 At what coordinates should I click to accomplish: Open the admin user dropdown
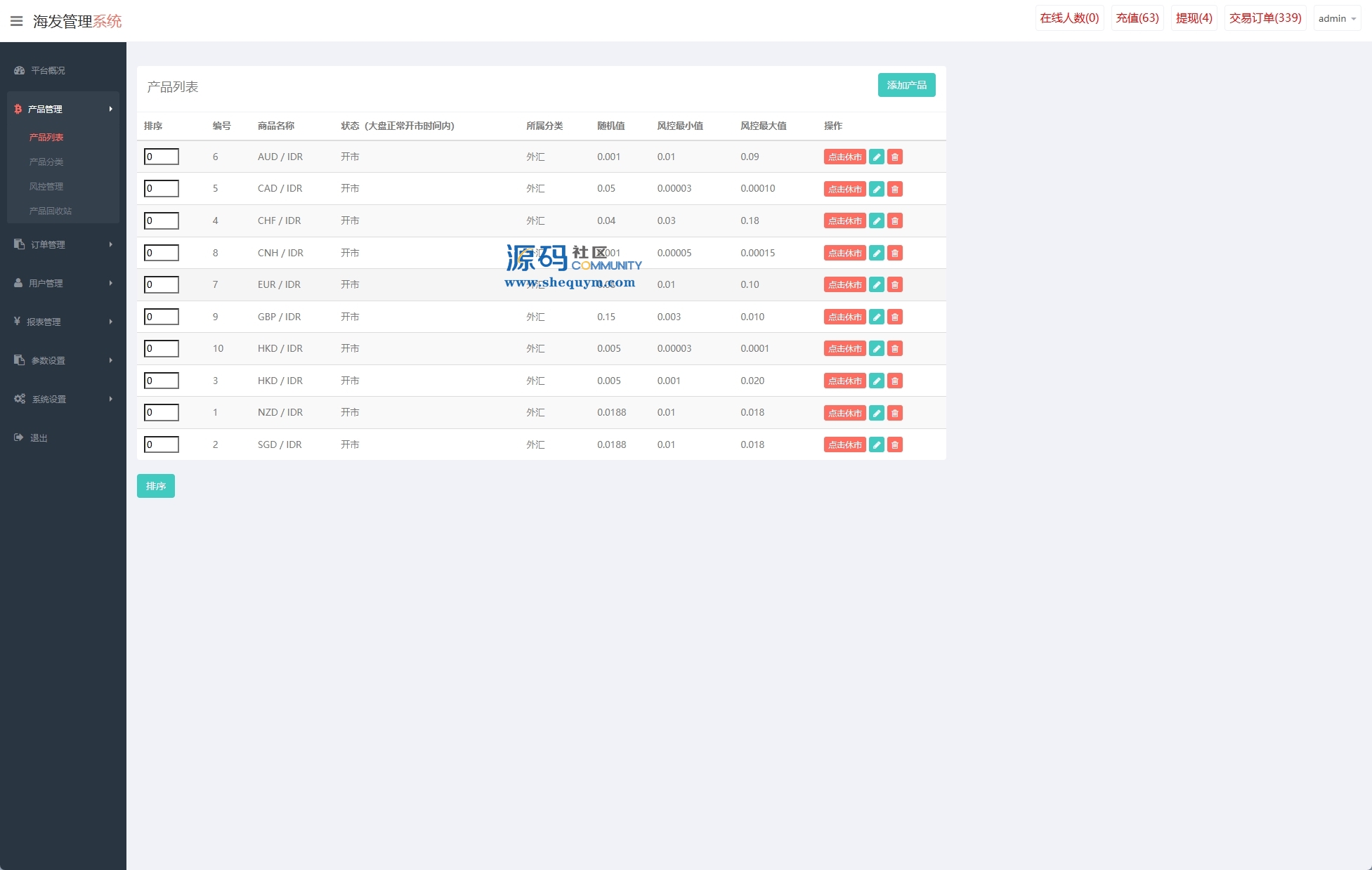pos(1336,18)
